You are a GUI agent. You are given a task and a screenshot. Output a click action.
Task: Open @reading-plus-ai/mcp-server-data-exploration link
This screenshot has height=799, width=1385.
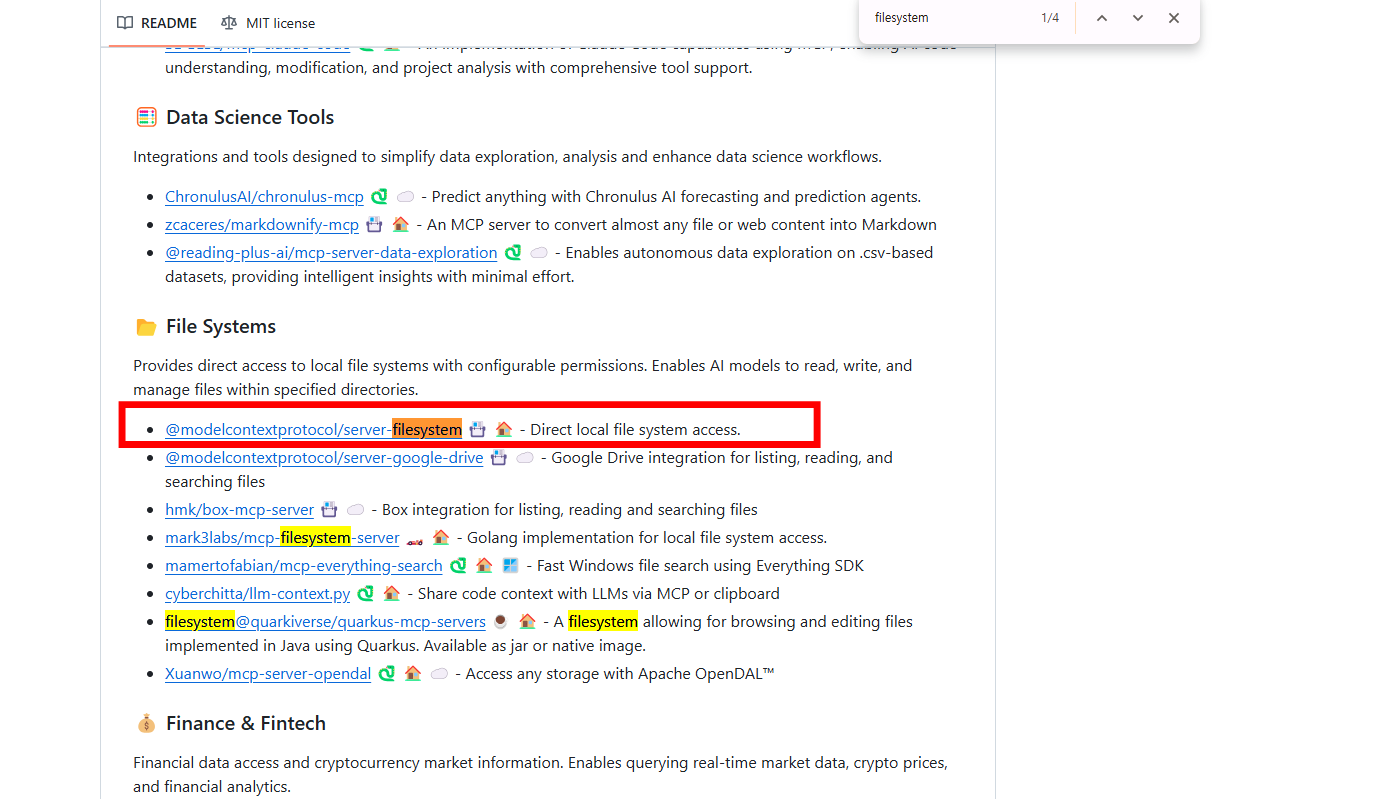[x=331, y=253]
